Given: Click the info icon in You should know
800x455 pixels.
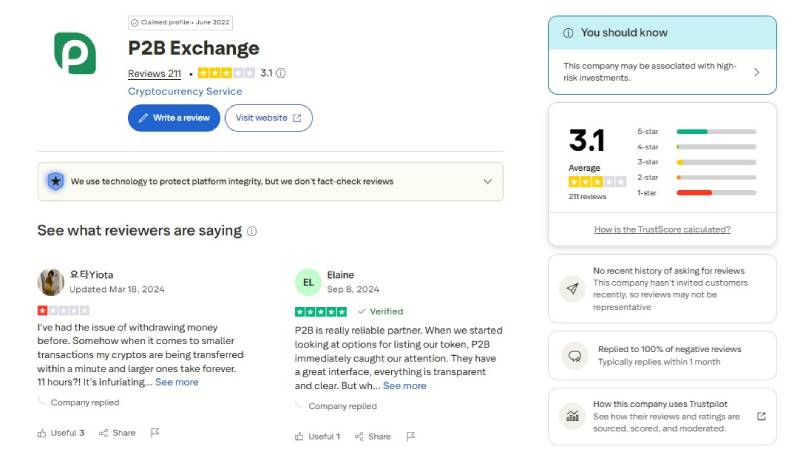Looking at the screenshot, I should (x=568, y=33).
